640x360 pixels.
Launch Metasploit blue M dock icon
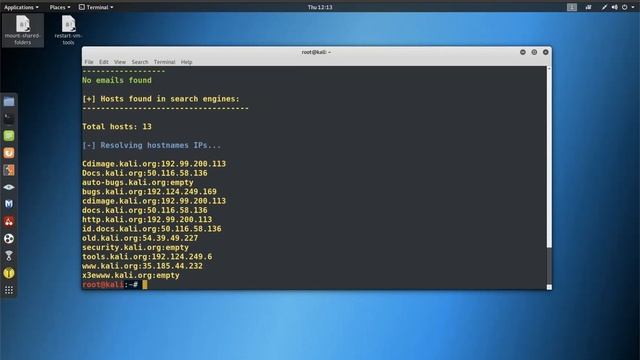click(x=9, y=204)
